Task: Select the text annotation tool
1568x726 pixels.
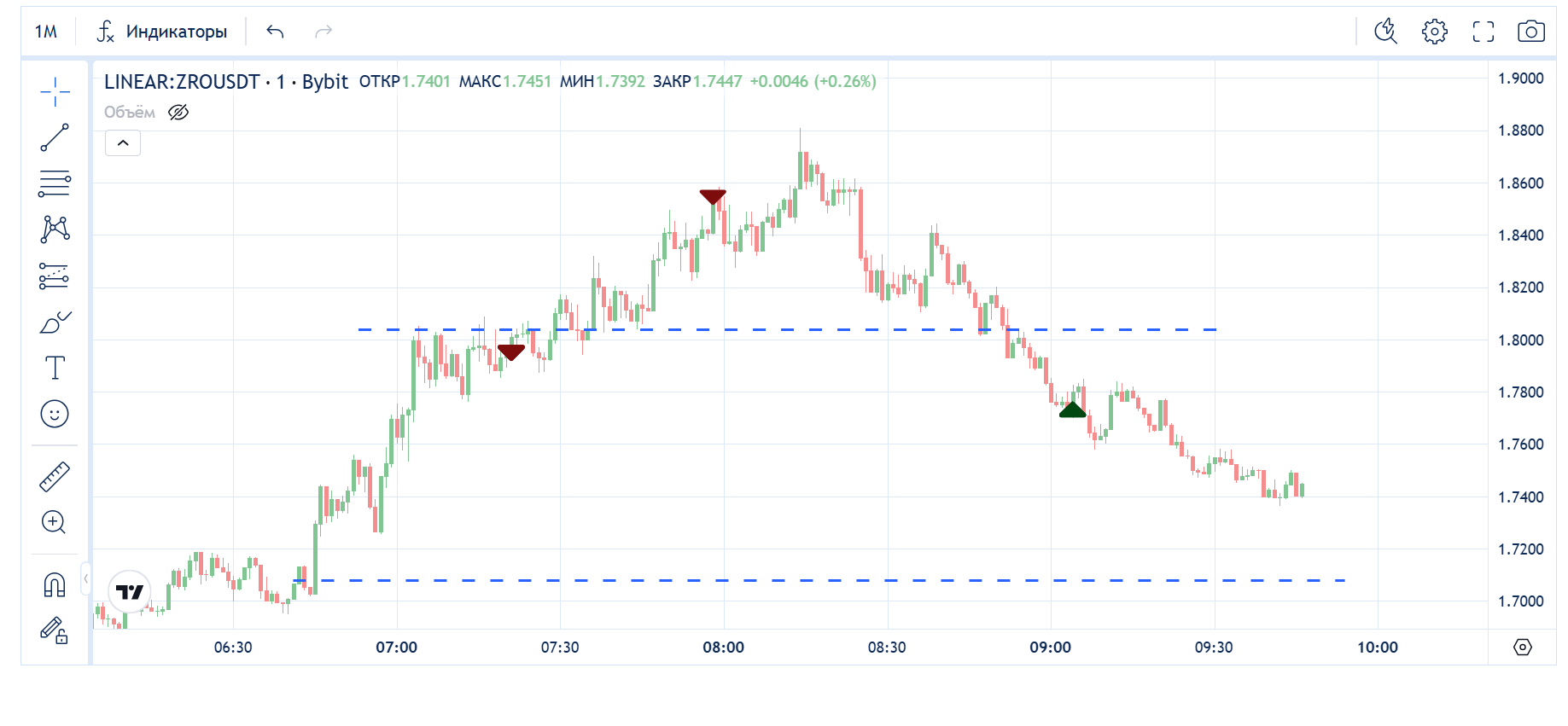Action: pos(55,368)
